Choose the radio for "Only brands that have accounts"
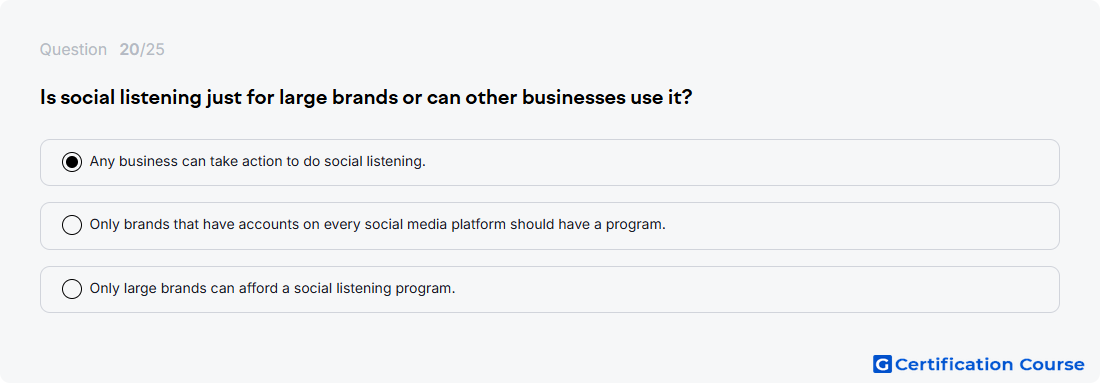This screenshot has width=1100, height=383. [x=72, y=225]
